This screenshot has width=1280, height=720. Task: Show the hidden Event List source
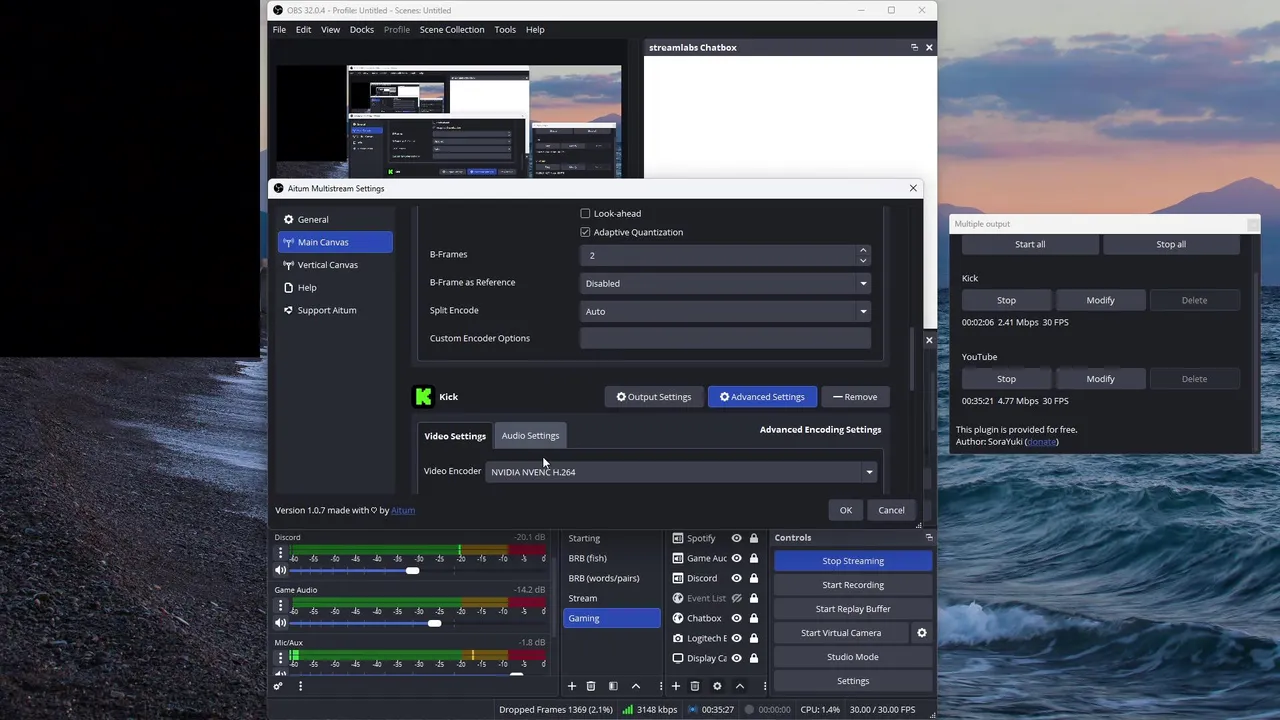pos(736,598)
